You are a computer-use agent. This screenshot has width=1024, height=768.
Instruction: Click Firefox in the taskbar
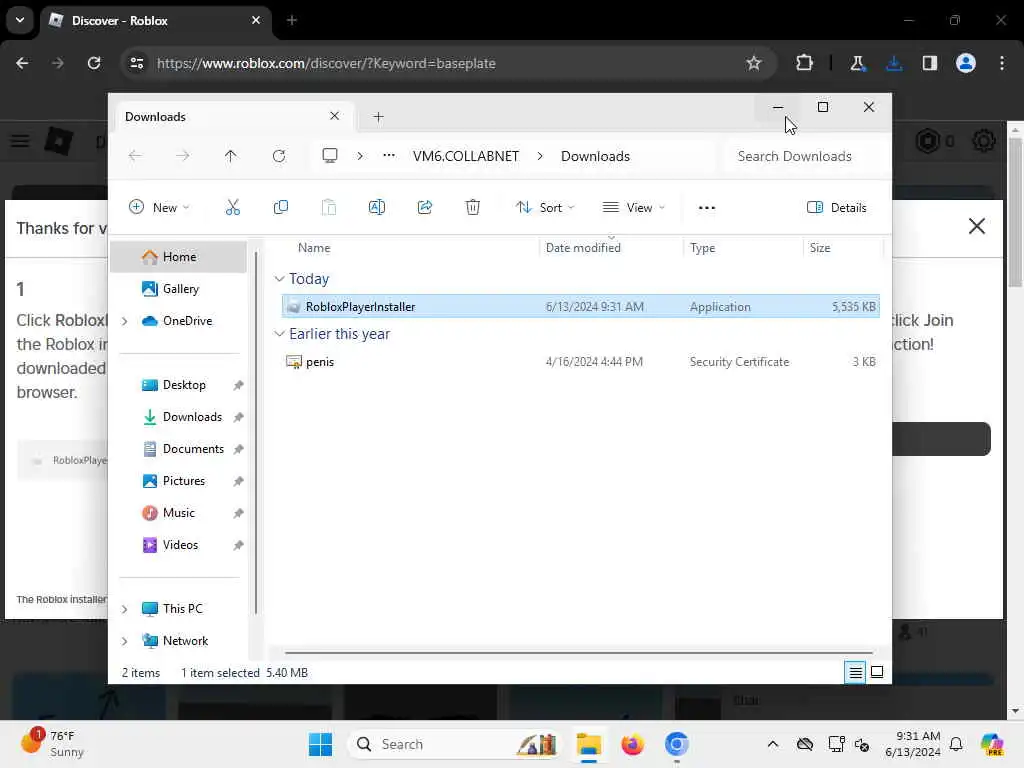pos(632,744)
